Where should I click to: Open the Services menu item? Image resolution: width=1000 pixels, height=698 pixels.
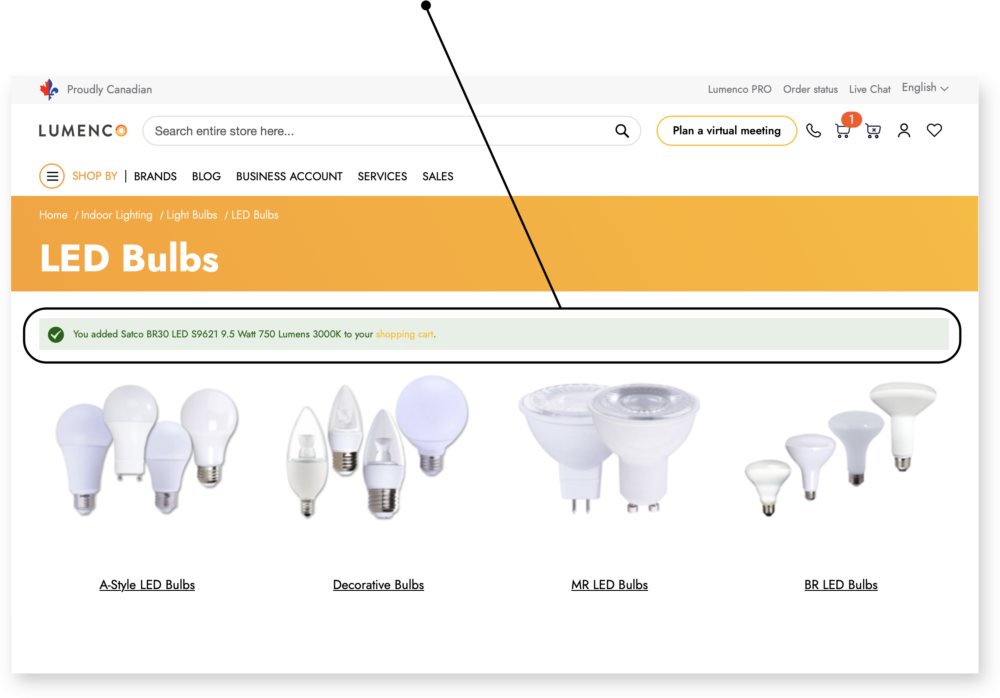point(382,176)
